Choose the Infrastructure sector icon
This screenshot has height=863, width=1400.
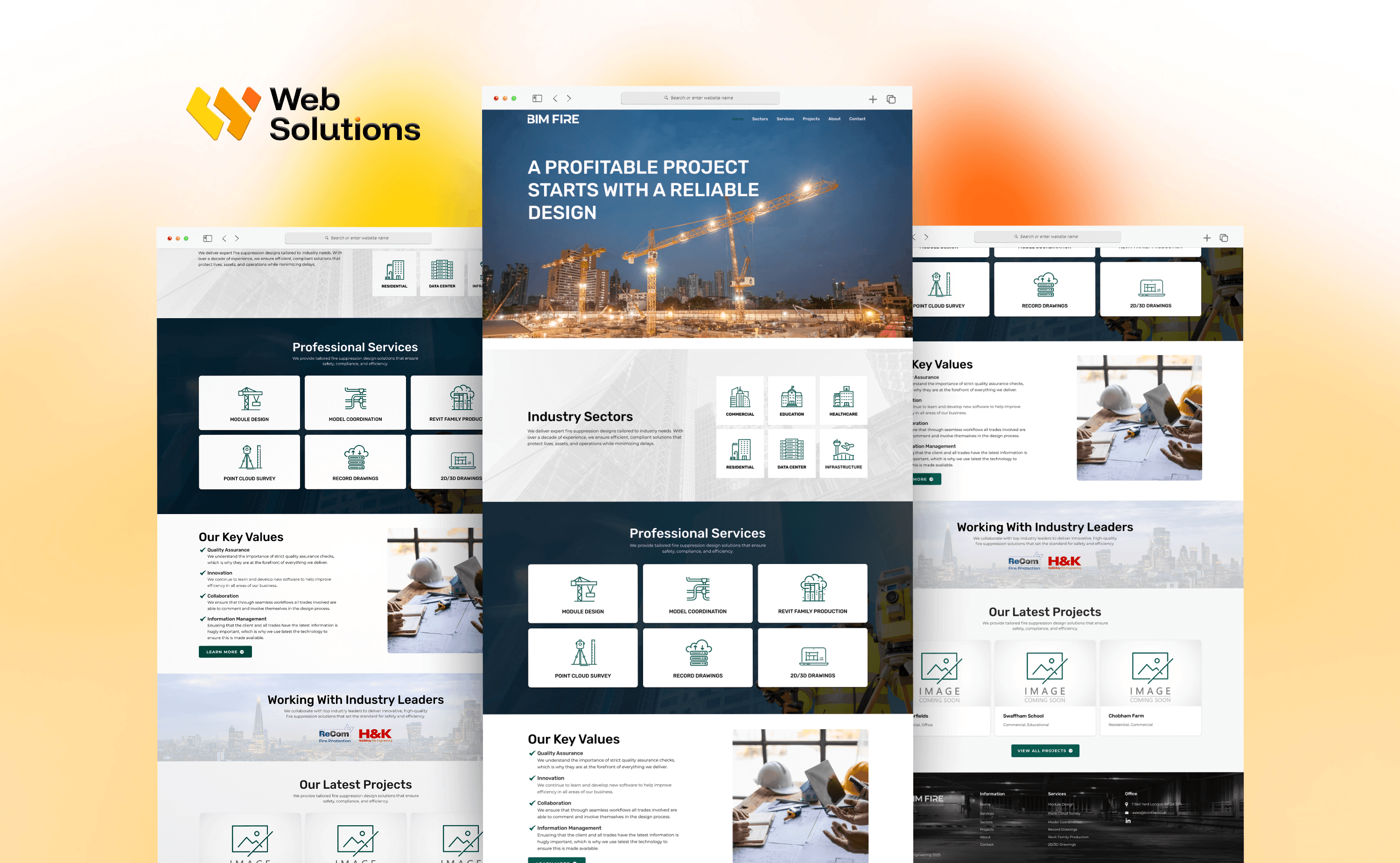(x=843, y=453)
